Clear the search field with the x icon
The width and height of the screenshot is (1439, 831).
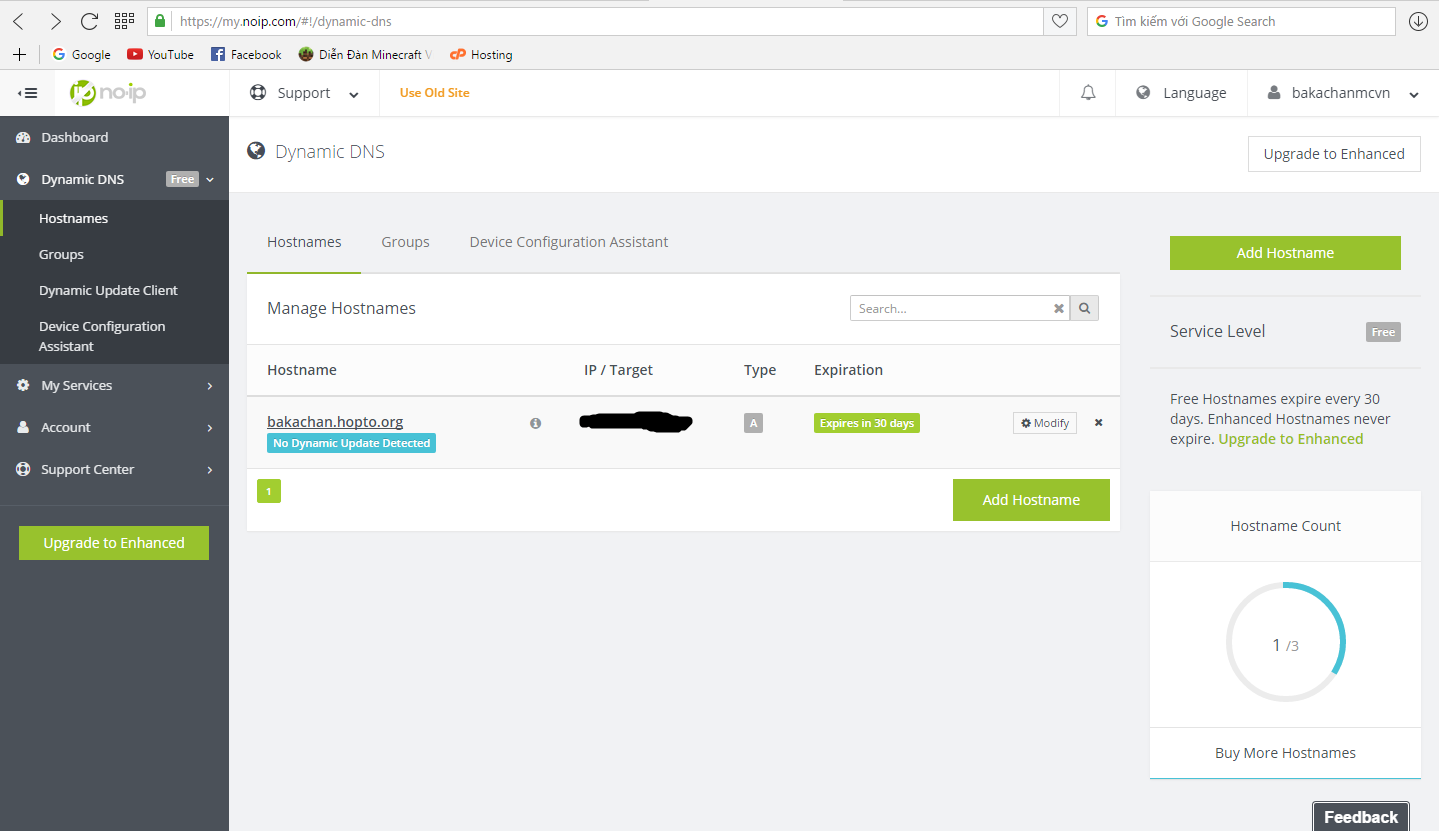(1059, 308)
